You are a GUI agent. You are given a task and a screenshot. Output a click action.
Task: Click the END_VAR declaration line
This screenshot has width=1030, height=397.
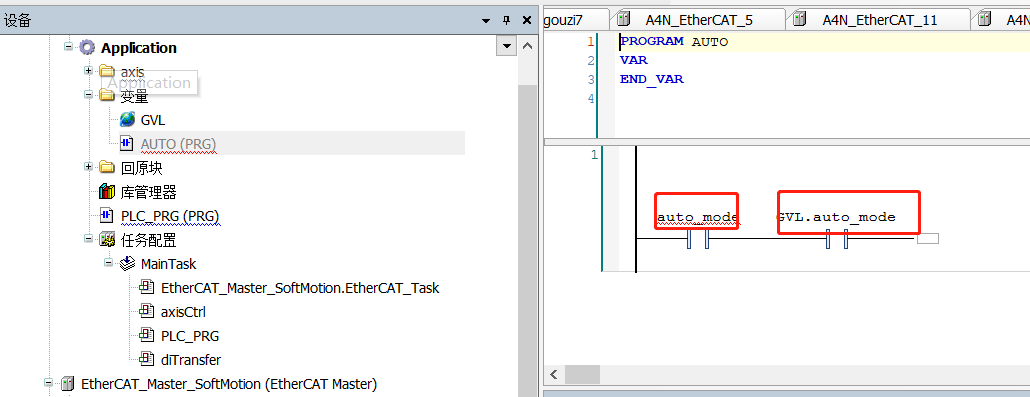[x=652, y=80]
